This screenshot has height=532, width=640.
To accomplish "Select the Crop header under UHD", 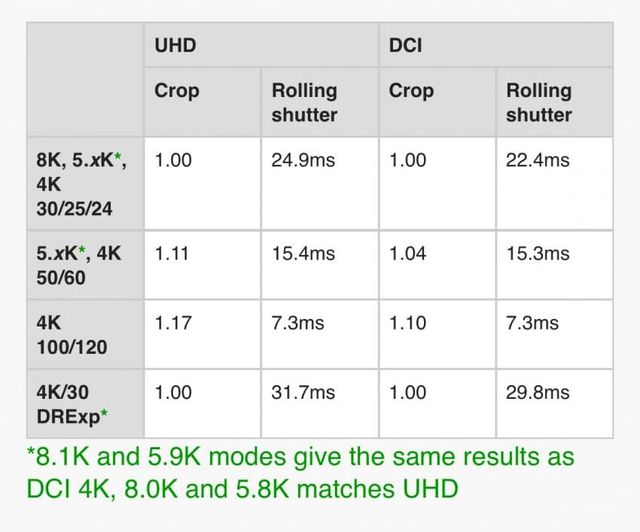I will point(177,91).
